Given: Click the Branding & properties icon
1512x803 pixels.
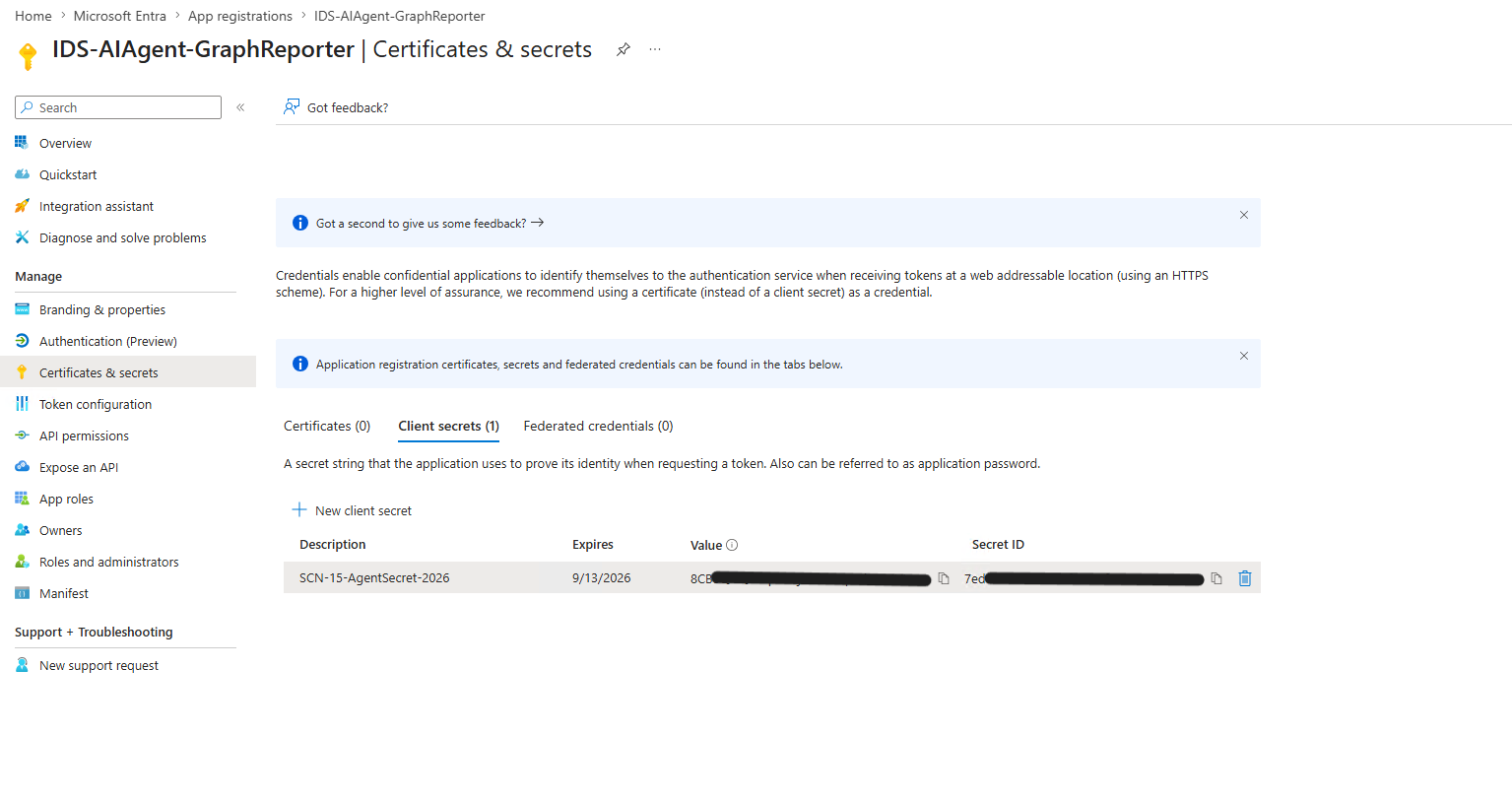Looking at the screenshot, I should (x=22, y=309).
